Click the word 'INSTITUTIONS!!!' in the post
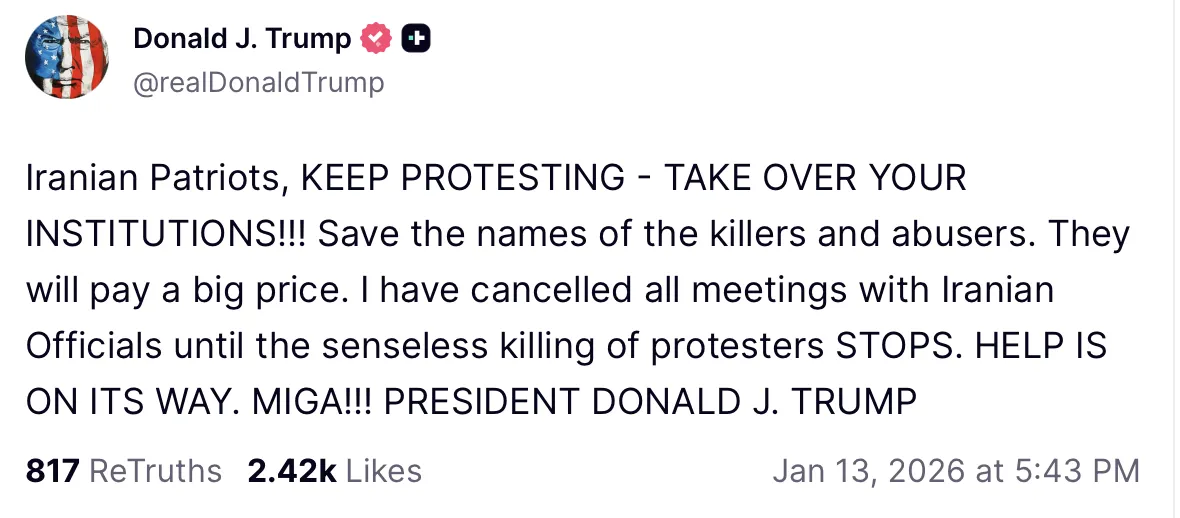1180x518 pixels. point(166,235)
